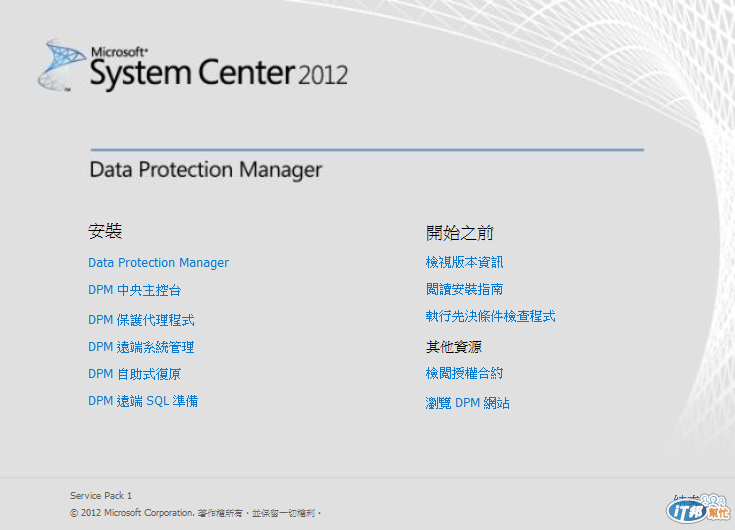
Task: Click the 開始之前 section heading
Action: [x=460, y=233]
